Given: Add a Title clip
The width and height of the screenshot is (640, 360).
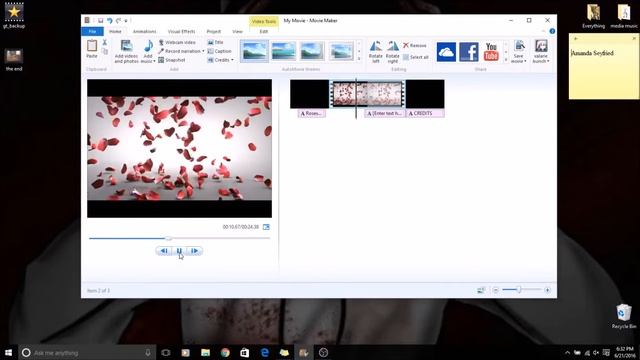Looking at the screenshot, I should [216, 42].
